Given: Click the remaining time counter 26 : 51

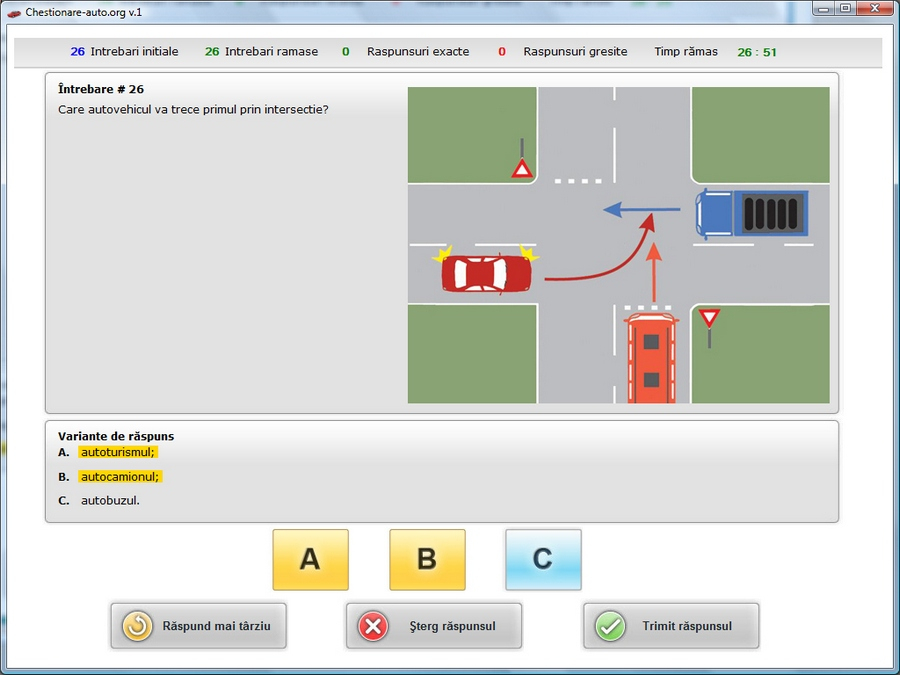Looking at the screenshot, I should [756, 52].
